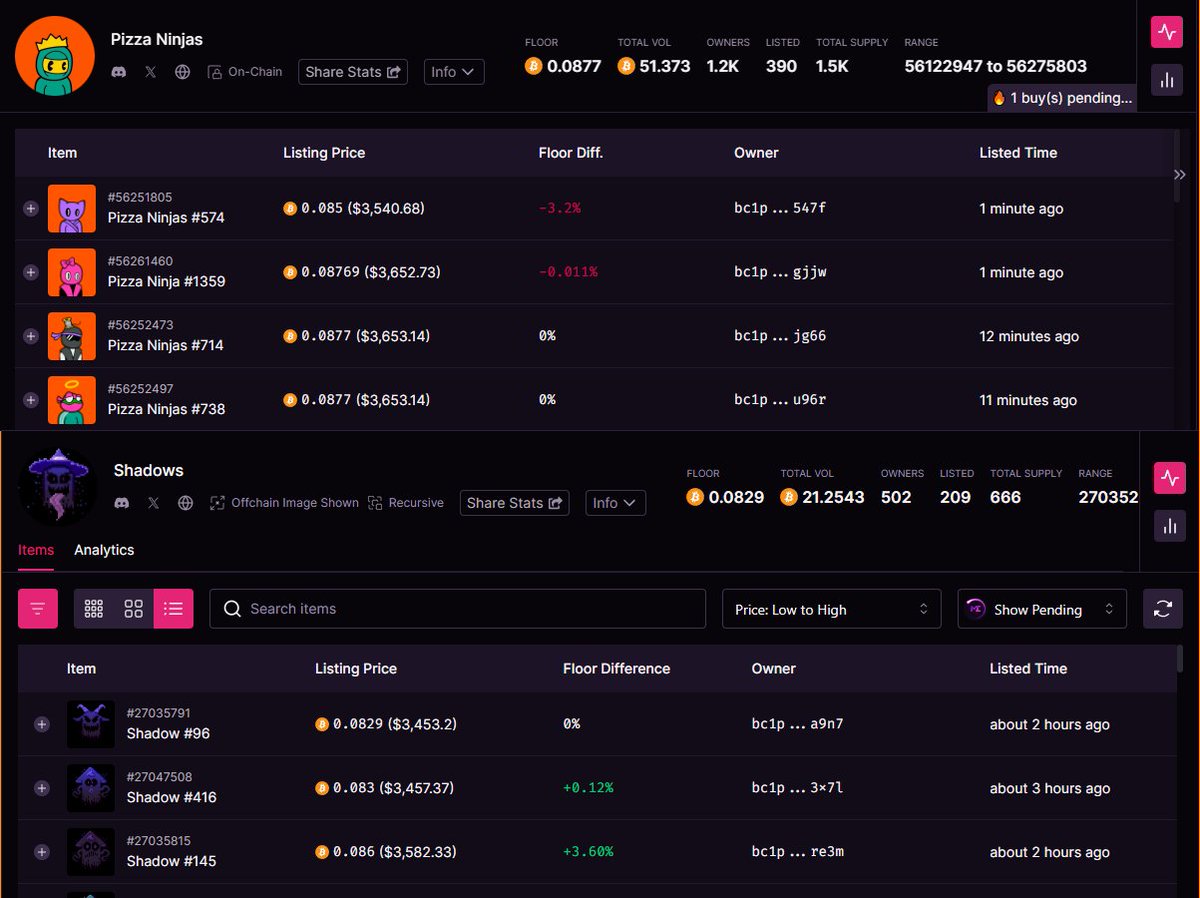Open Pizza Ninjas #574 thumbnail
The width and height of the screenshot is (1200, 898).
tap(72, 208)
